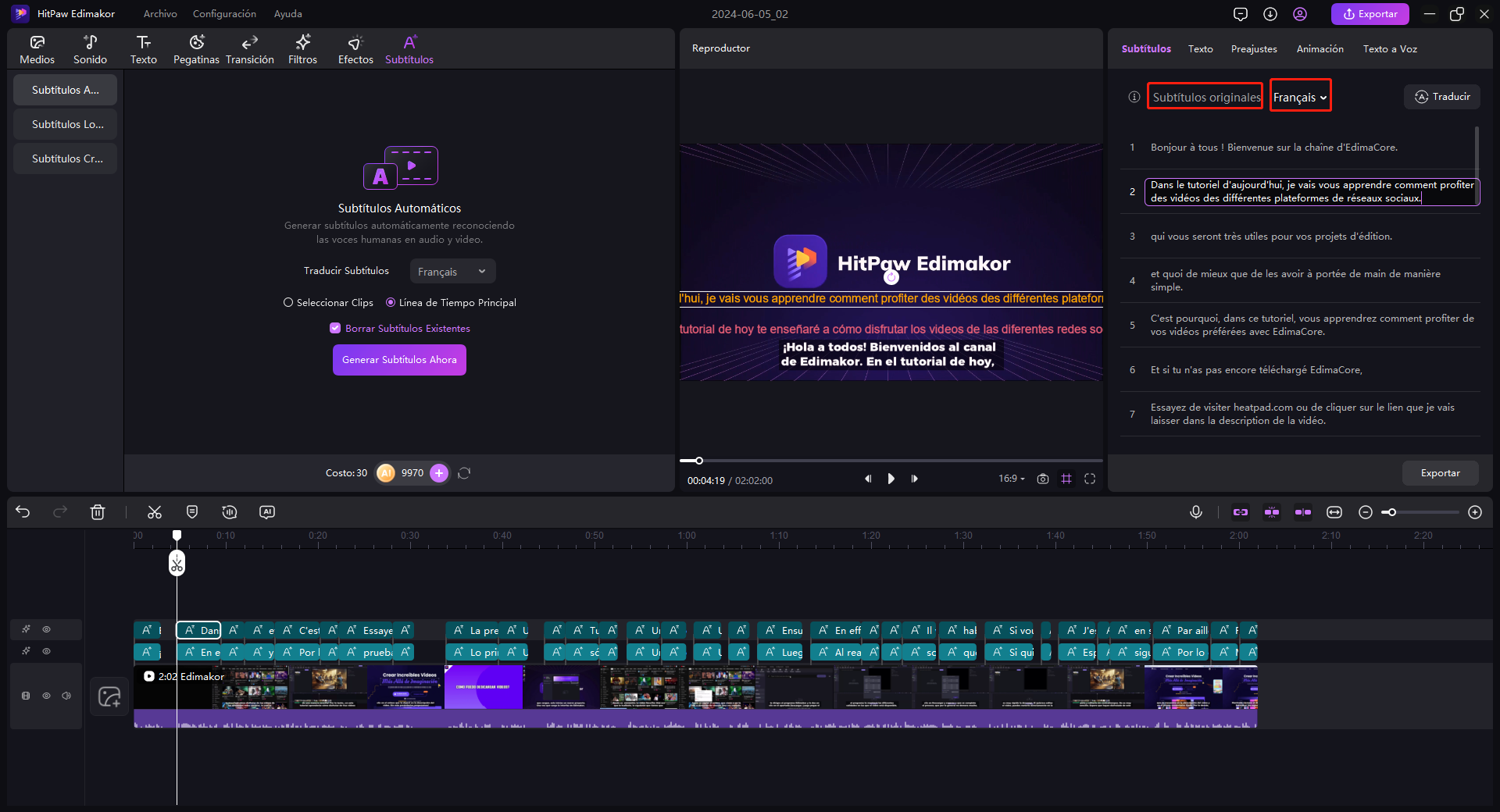Open the Texto tool panel
This screenshot has width=1500, height=812.
(x=143, y=49)
